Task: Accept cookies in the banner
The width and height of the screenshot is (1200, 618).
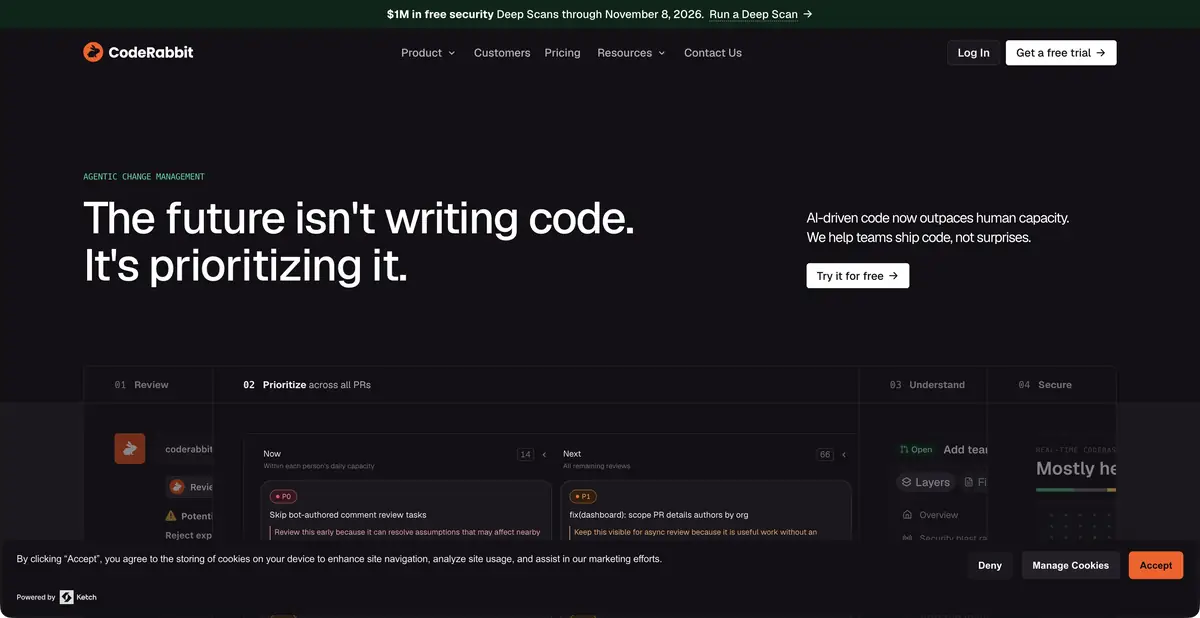Action: 1156,565
